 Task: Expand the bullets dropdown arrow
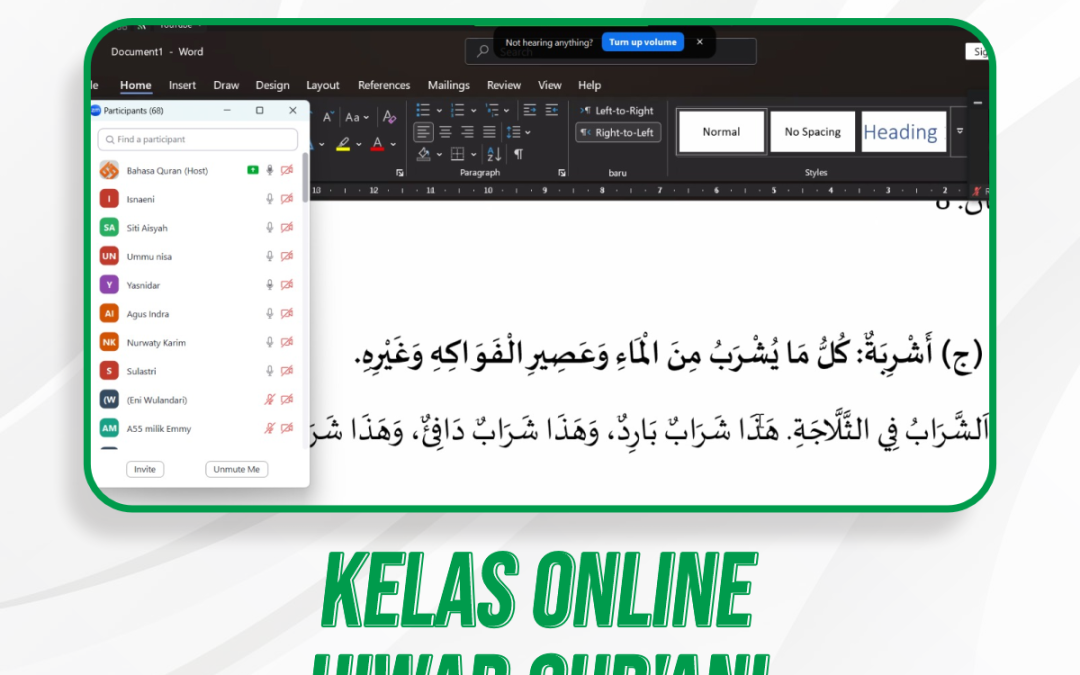pos(439,110)
